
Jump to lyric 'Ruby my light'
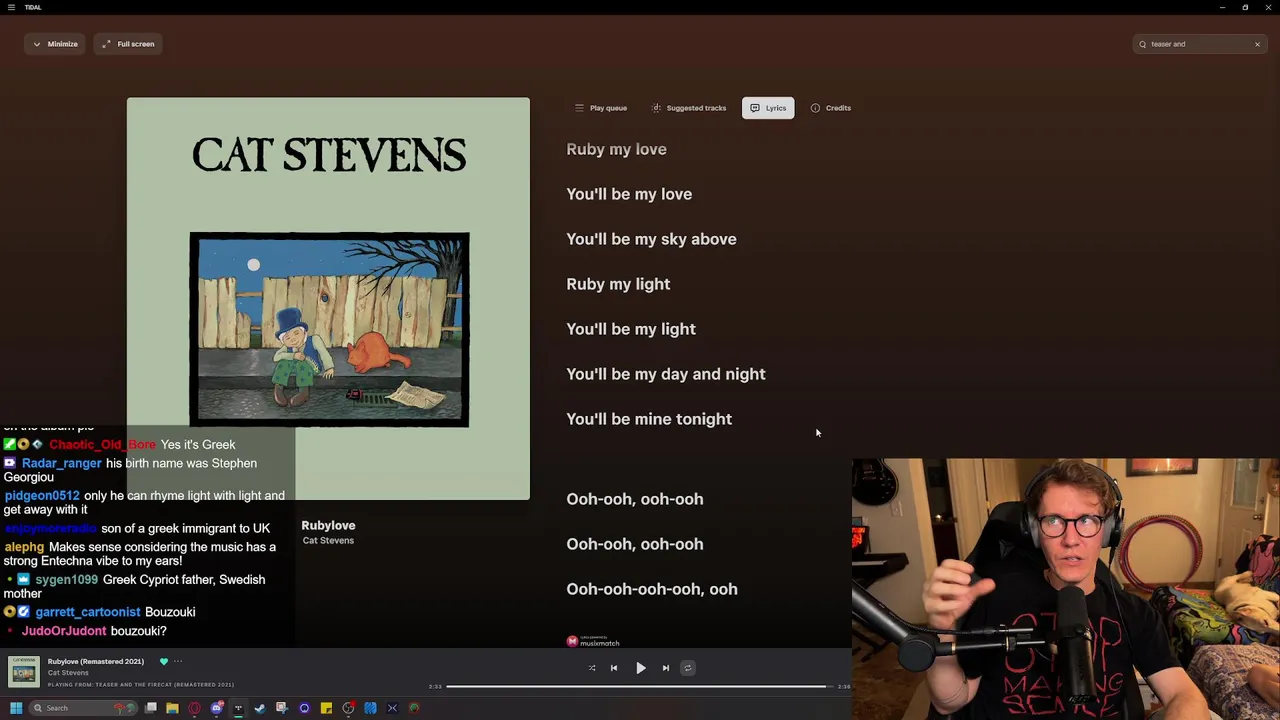click(618, 284)
